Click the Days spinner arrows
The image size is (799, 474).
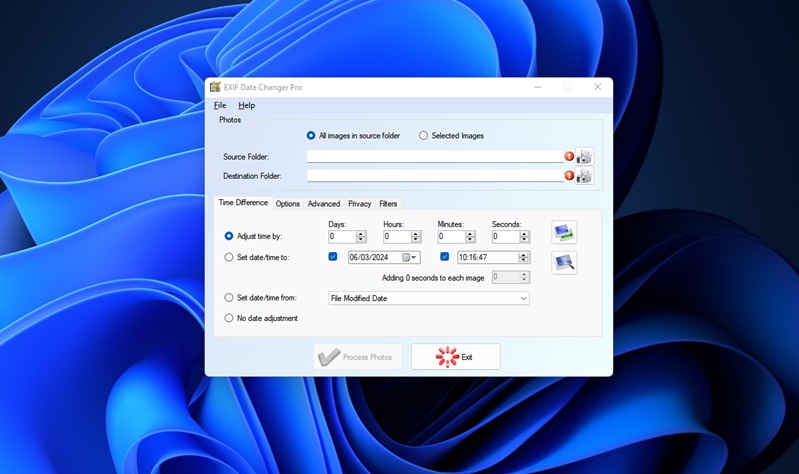361,236
